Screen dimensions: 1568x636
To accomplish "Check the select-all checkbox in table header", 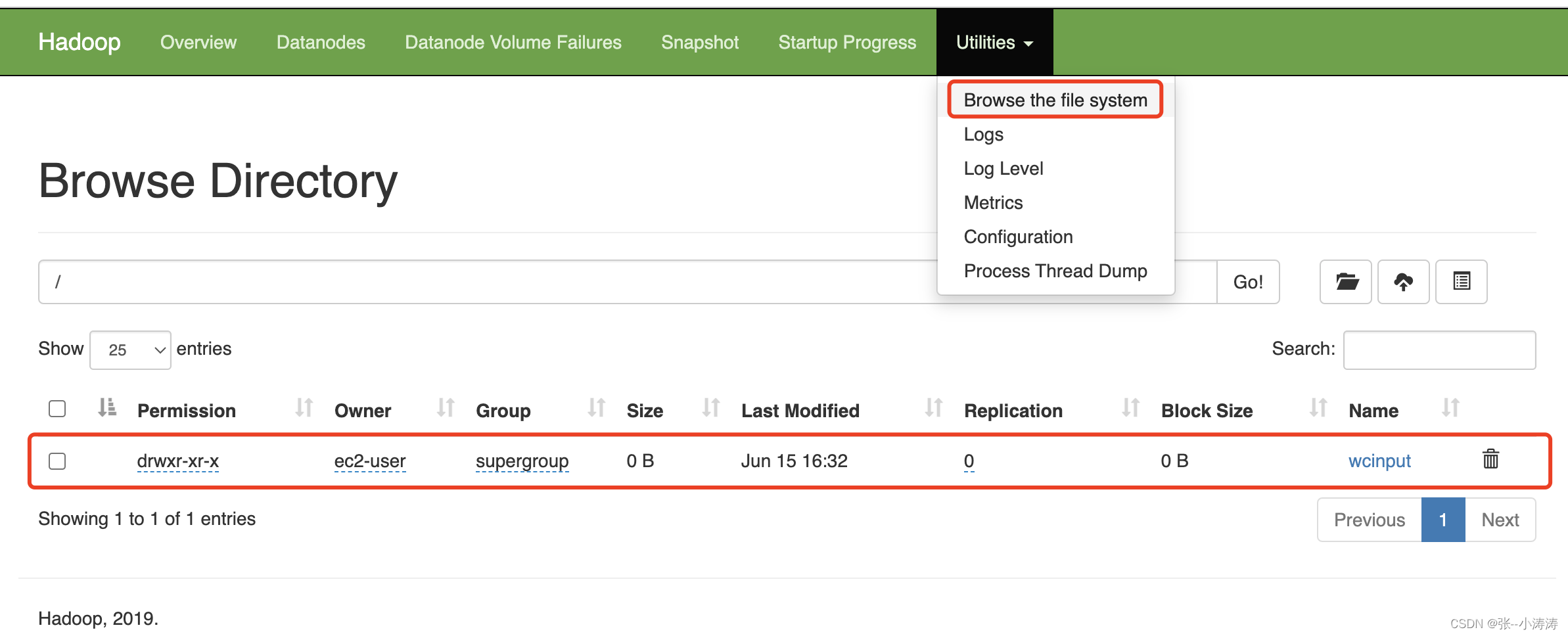I will pos(57,409).
